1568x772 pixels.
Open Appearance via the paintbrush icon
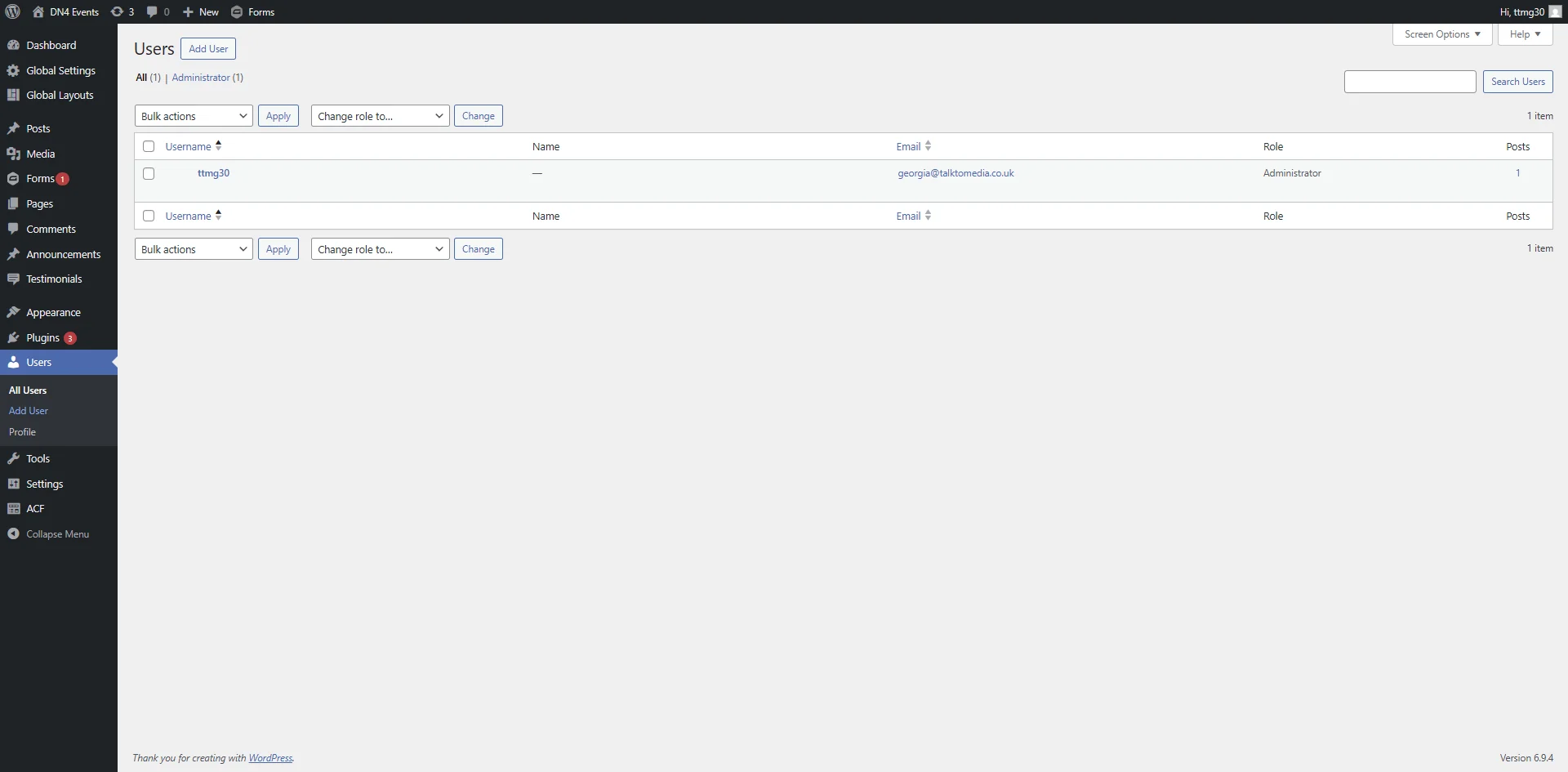point(14,312)
